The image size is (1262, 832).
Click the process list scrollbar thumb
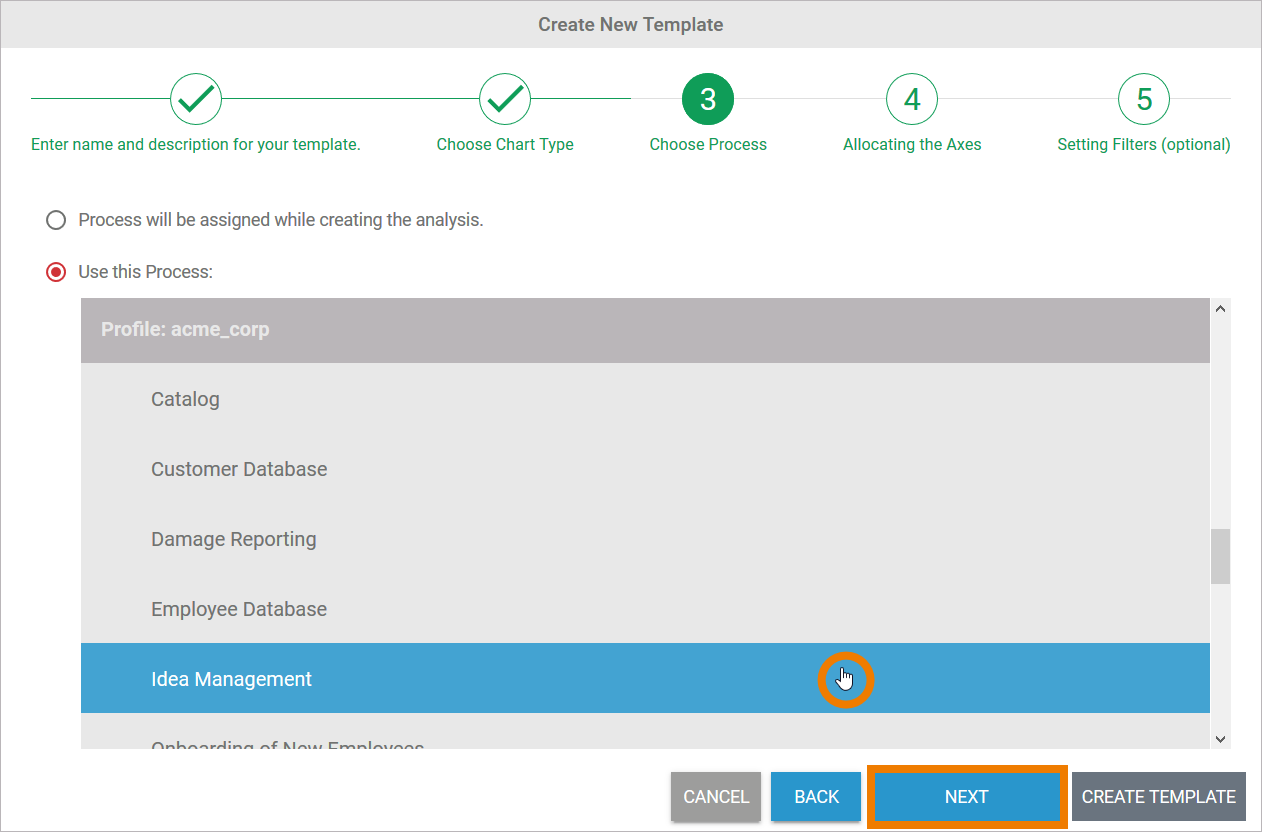[x=1220, y=556]
